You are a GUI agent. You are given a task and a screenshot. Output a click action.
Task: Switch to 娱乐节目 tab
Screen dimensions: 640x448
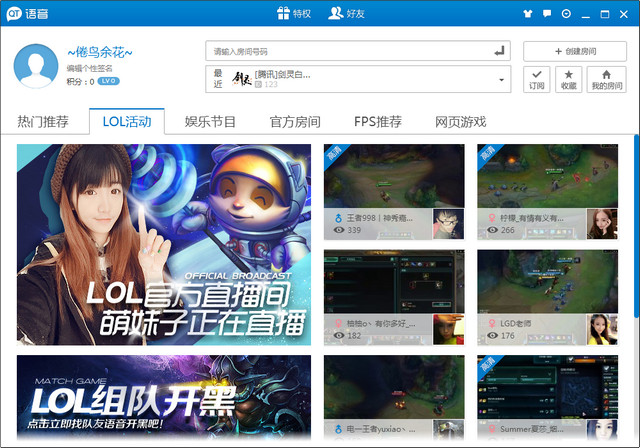tap(210, 122)
